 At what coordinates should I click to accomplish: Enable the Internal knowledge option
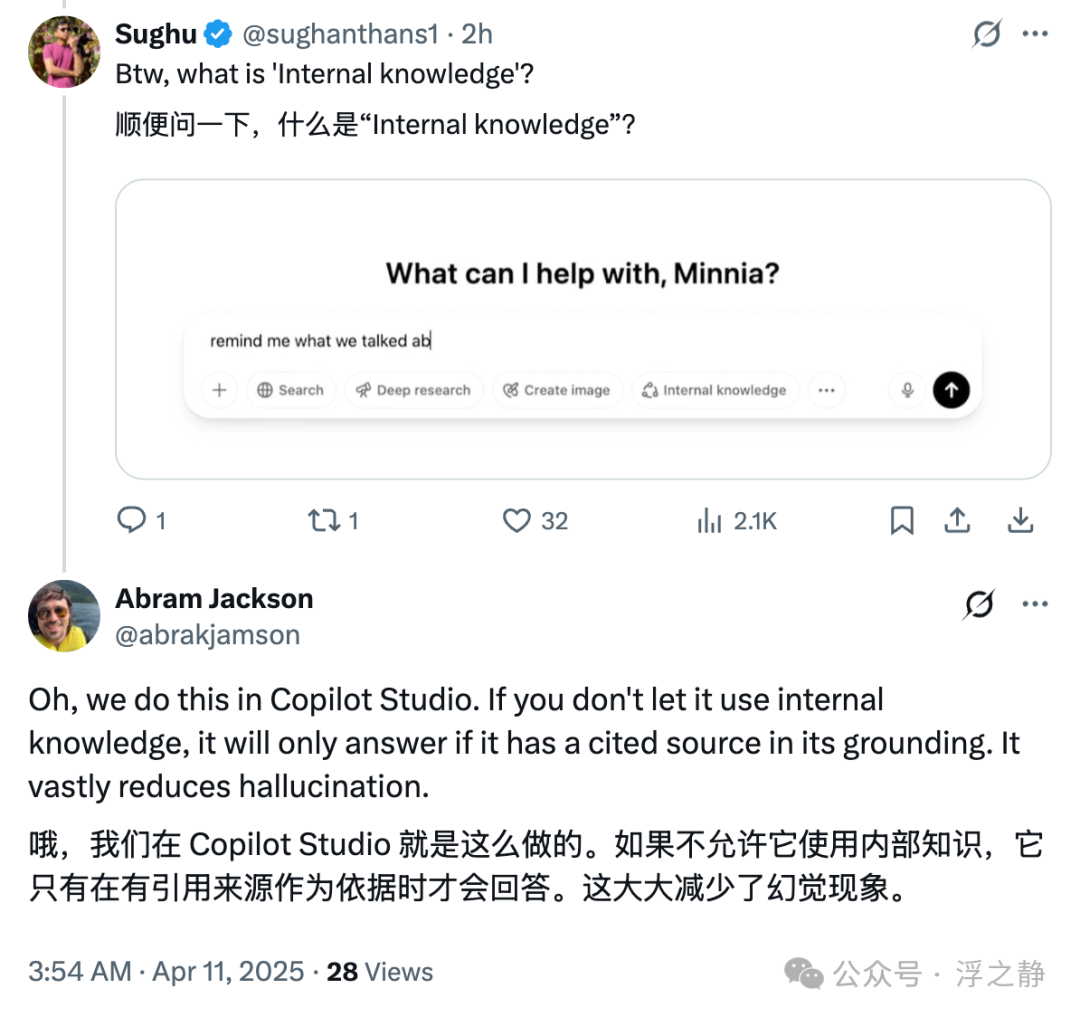(715, 390)
